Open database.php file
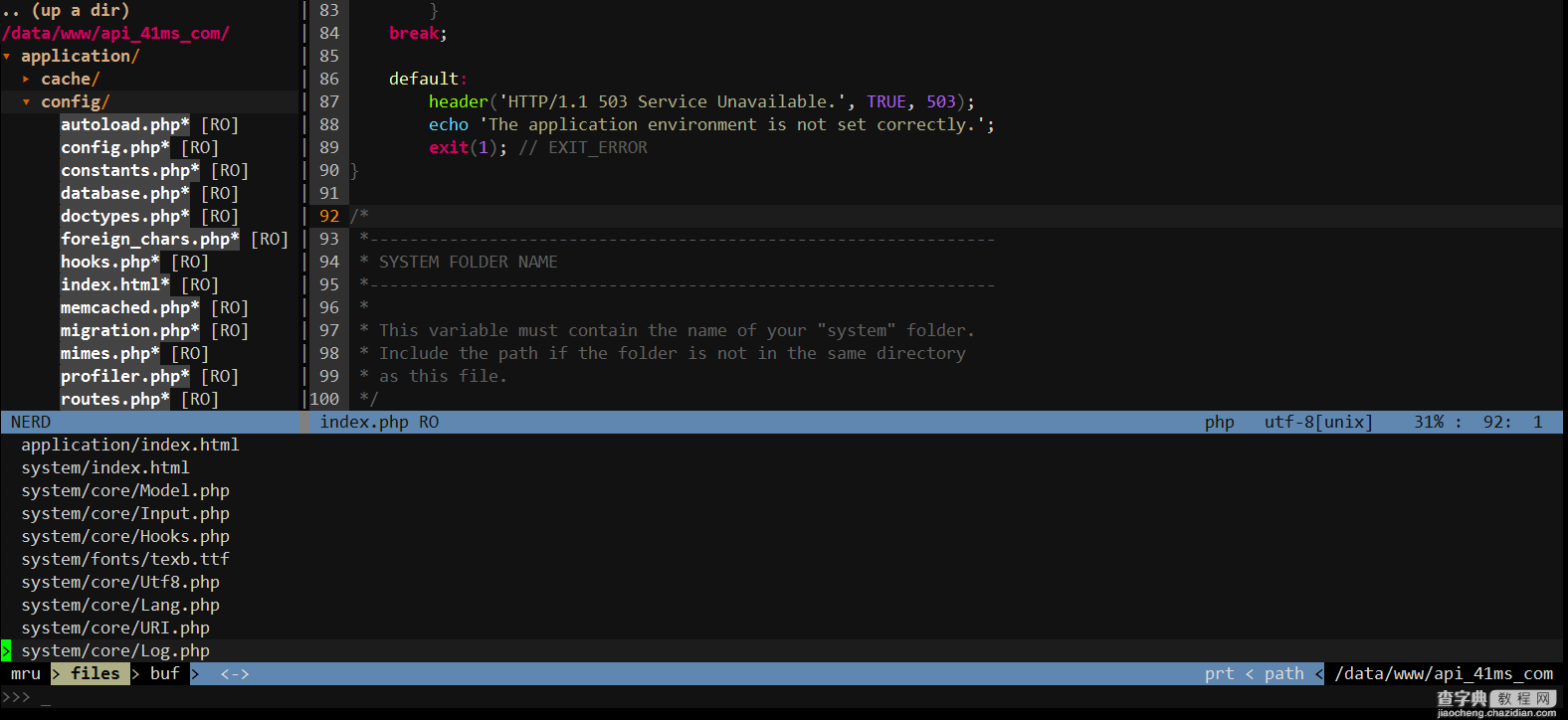Image resolution: width=1568 pixels, height=720 pixels. pyautogui.click(x=124, y=194)
